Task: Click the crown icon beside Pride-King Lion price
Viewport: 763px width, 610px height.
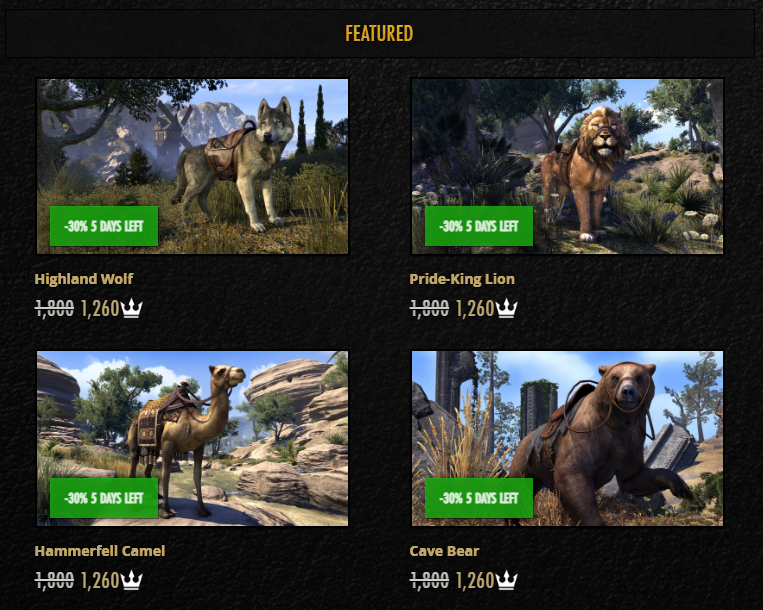Action: (507, 308)
